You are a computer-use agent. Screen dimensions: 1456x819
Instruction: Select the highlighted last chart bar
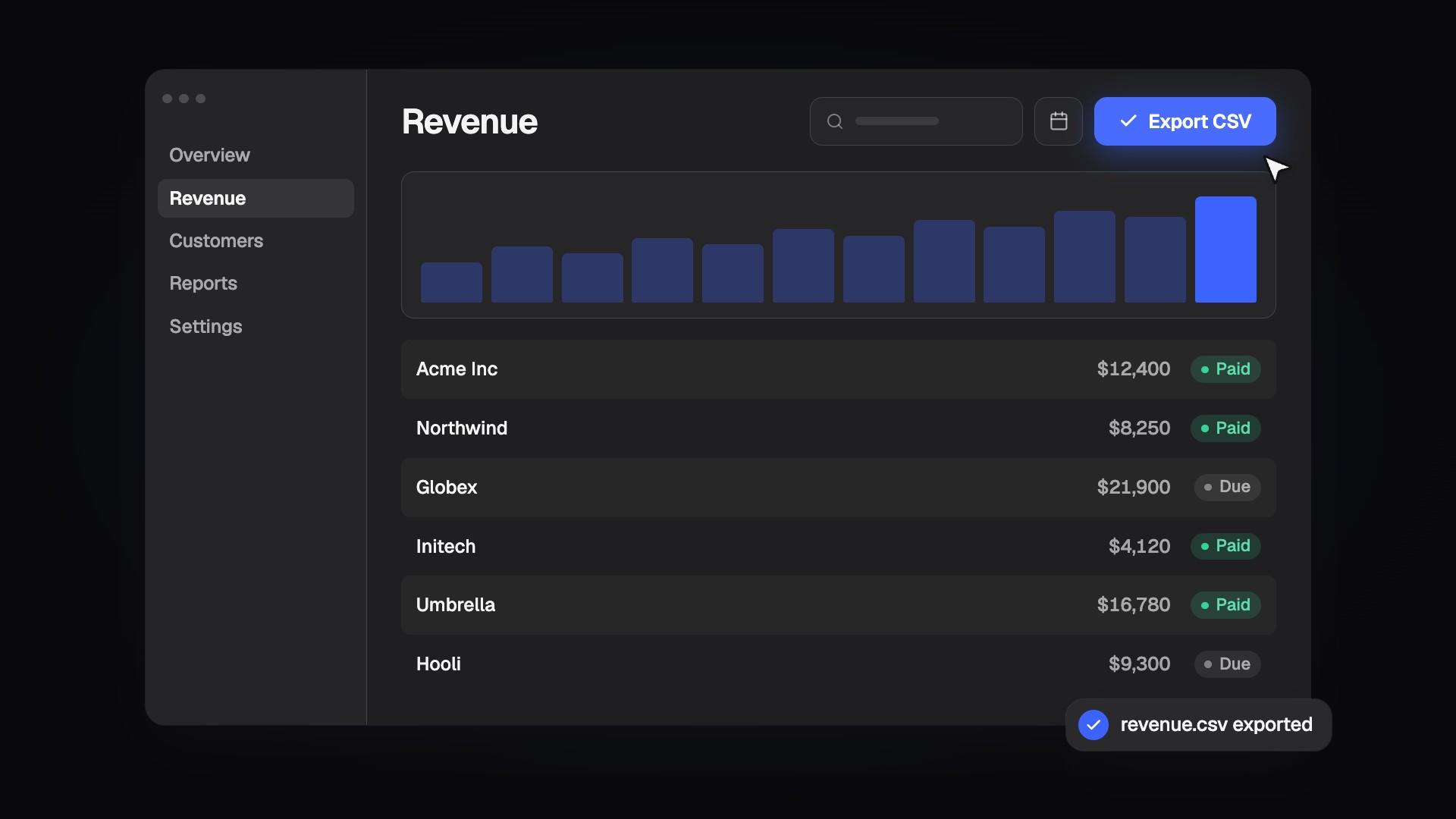[1225, 249]
